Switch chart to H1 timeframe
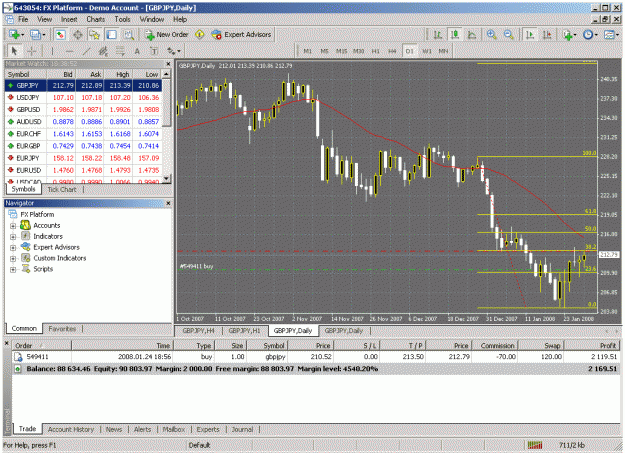625x453 pixels. click(375, 51)
